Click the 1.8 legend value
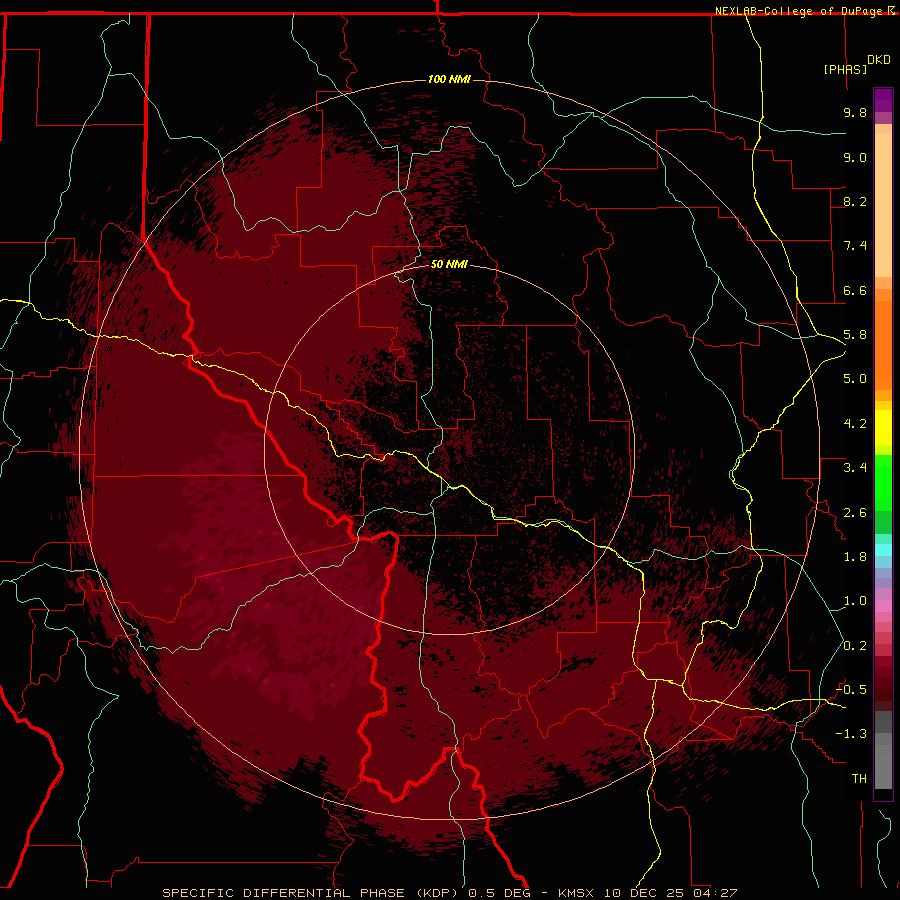Screen dimensions: 900x900 (x=855, y=557)
